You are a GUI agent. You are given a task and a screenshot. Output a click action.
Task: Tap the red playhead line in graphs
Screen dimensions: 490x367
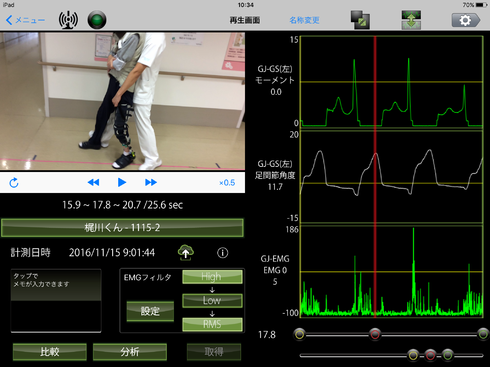[375, 177]
